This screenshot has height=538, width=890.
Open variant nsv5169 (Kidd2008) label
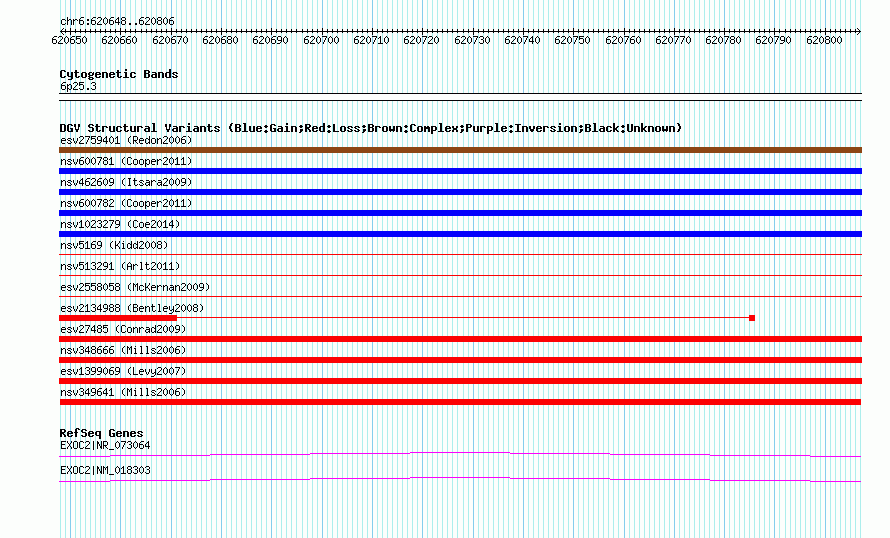click(x=114, y=245)
